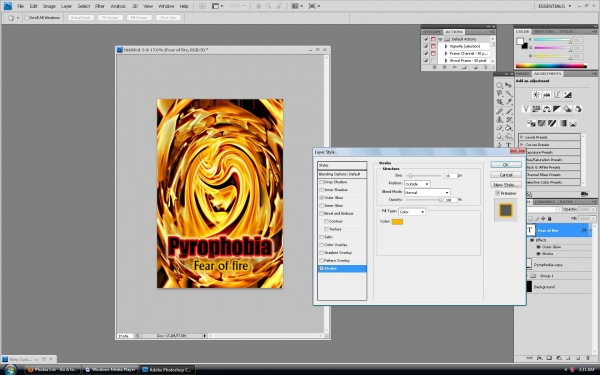Viewport: 600px width, 375px height.
Task: Select the Elliptical Marquee tool
Action: [x=500, y=85]
